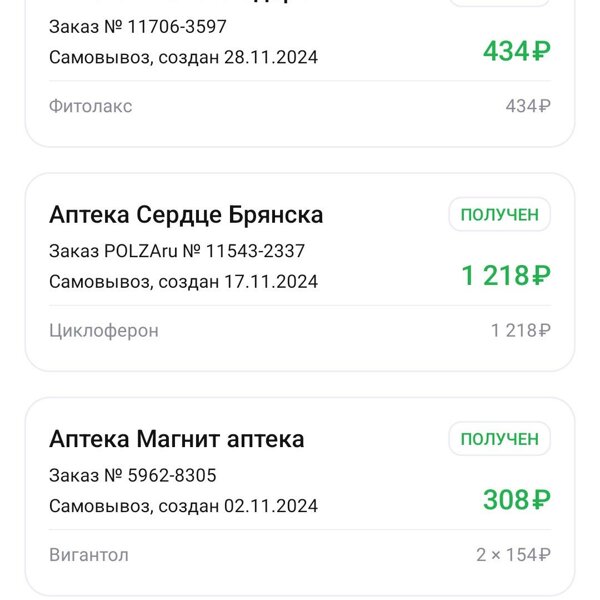Tap ПОЛУЧЕН badge on Сердце Брянска order
The height and width of the screenshot is (600, 600).
(500, 215)
